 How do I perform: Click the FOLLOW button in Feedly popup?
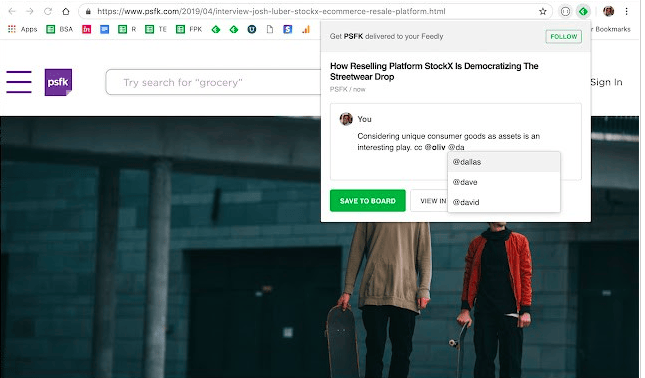click(564, 36)
